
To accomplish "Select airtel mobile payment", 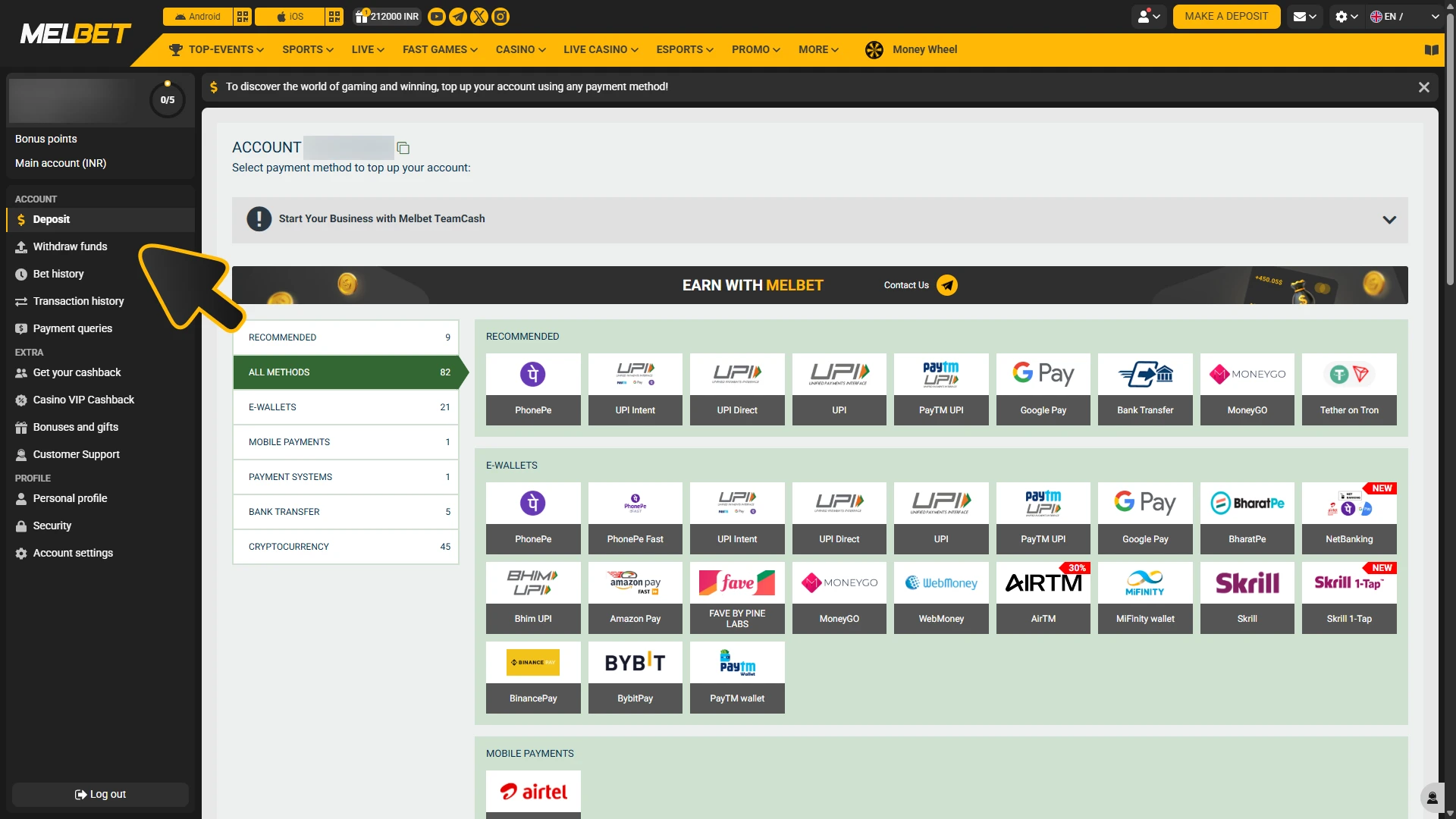I will [533, 794].
